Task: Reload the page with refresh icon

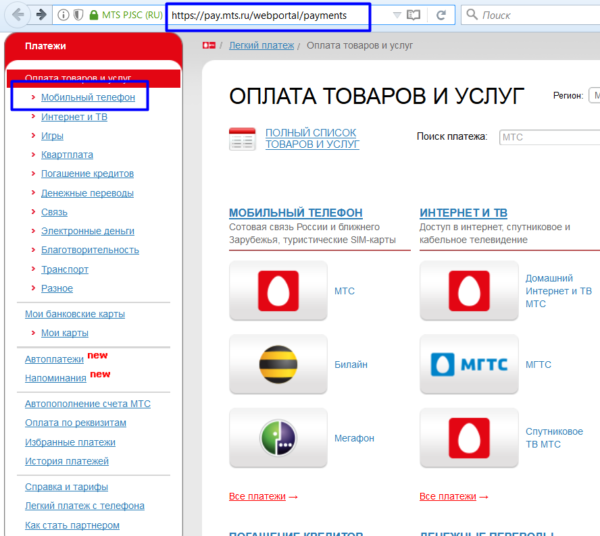Action: pos(441,15)
